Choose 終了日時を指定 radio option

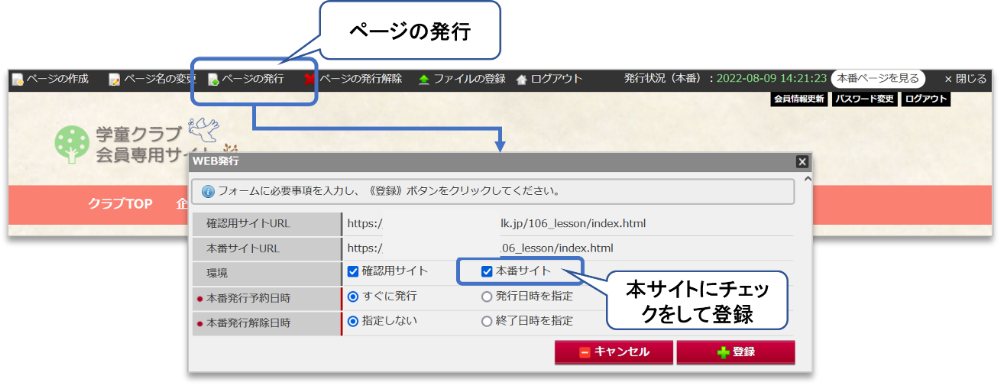(x=487, y=321)
